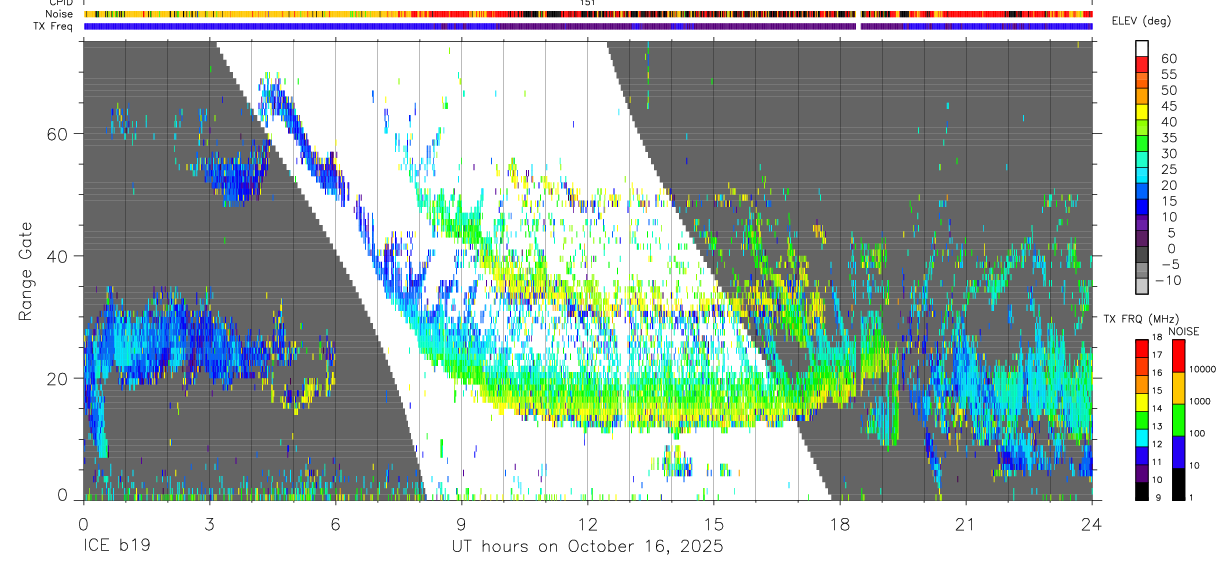Image resolution: width=1228 pixels, height=567 pixels.
Task: Click the blue 11–12 MHz TX FRQ segment
Action: click(x=1141, y=455)
